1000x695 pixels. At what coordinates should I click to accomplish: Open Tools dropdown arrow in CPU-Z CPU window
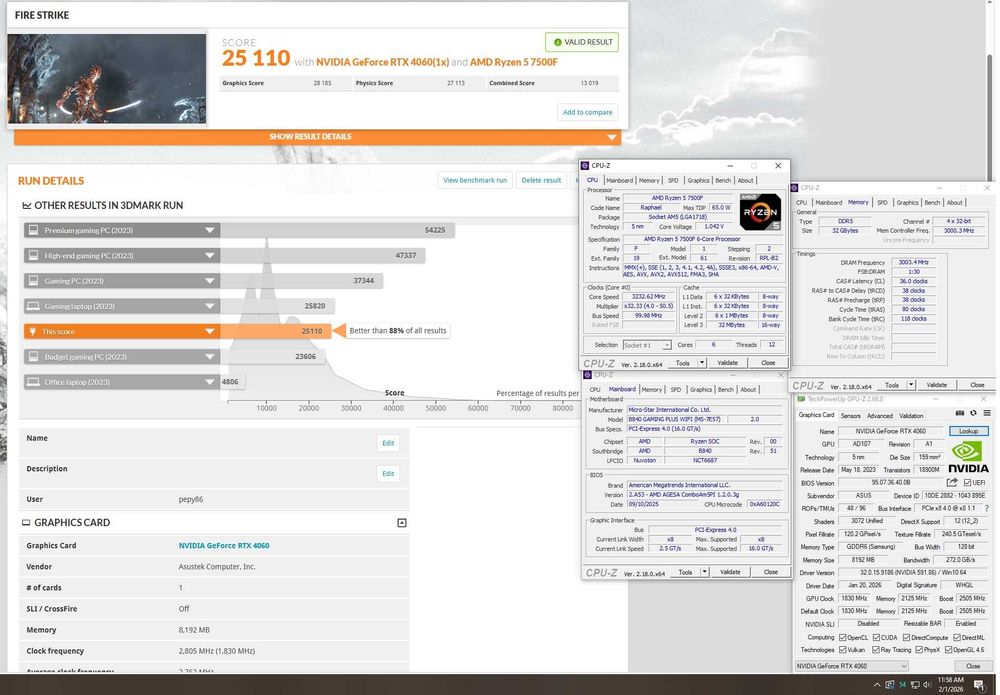click(x=702, y=363)
